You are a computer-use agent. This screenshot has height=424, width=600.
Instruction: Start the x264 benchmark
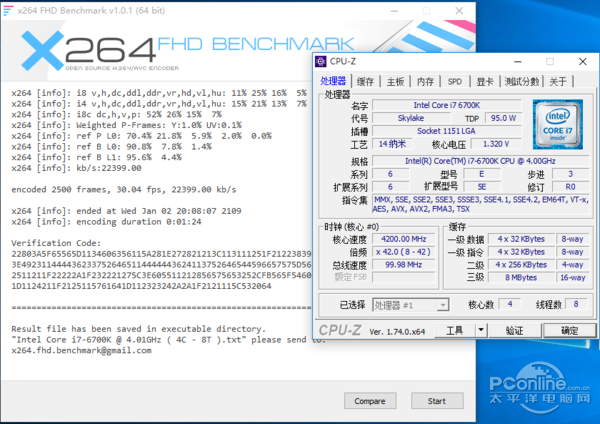(x=437, y=401)
